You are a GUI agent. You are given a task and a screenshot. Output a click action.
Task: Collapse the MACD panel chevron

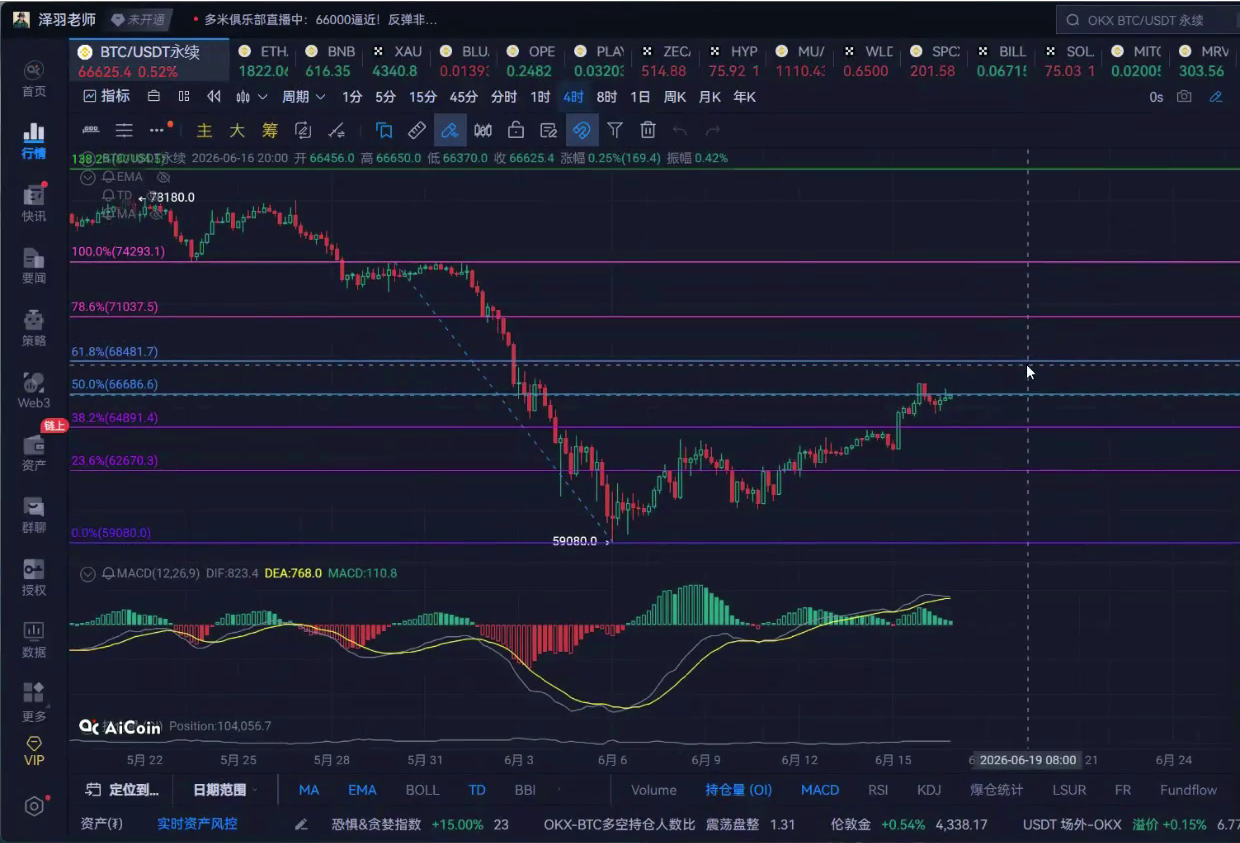click(88, 574)
